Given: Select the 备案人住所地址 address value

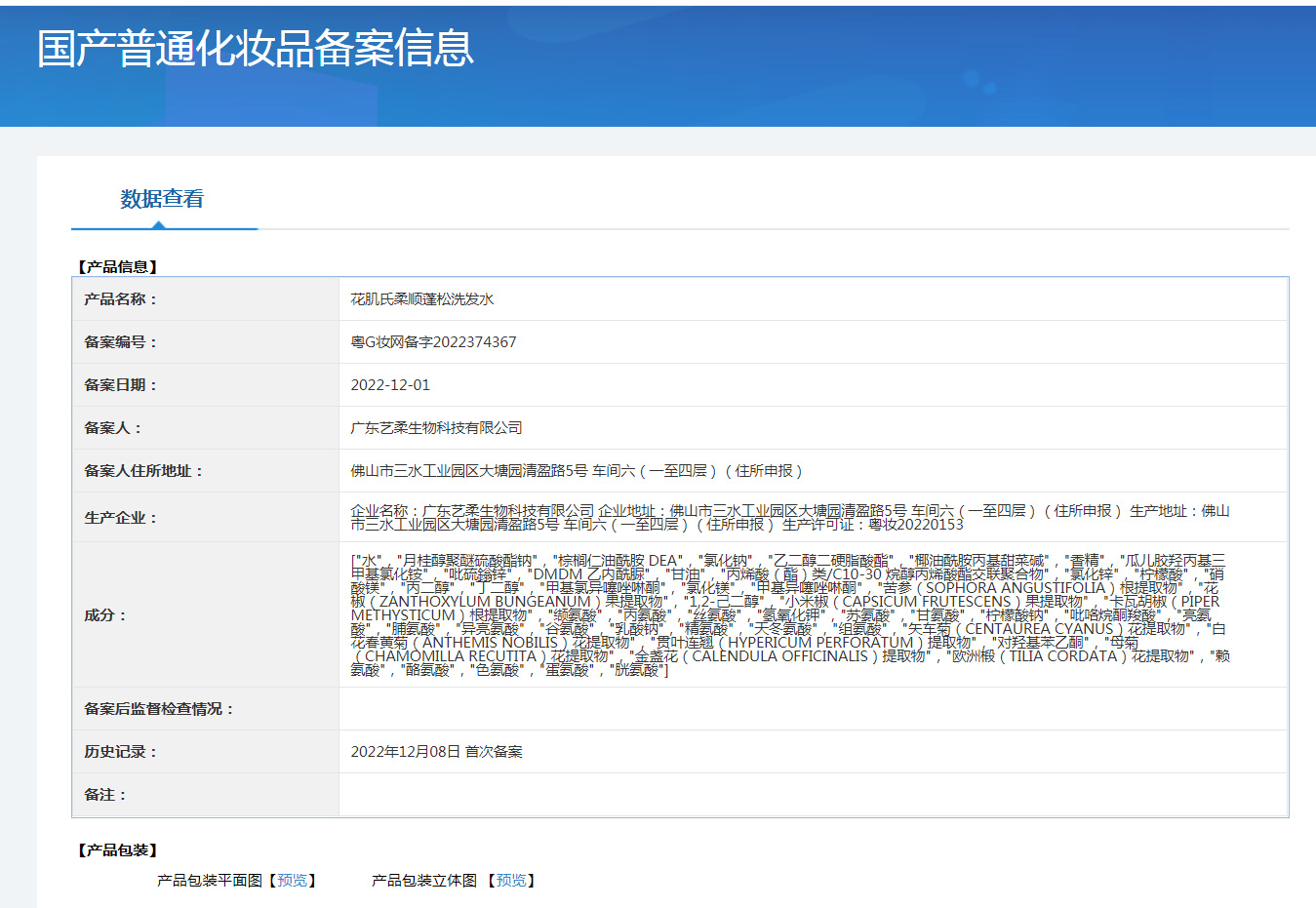Looking at the screenshot, I should [x=577, y=471].
